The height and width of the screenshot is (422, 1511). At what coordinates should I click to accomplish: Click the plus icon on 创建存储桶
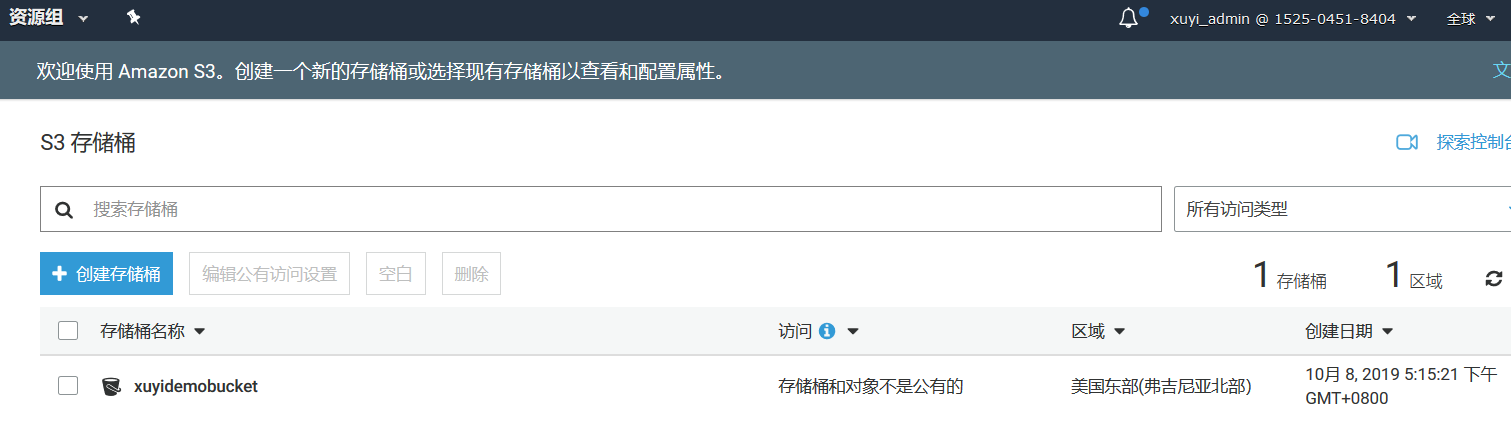59,274
